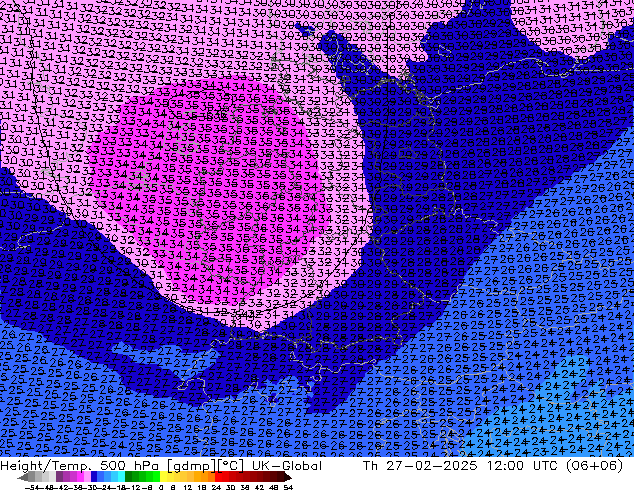The image size is (634, 490).
Task: Click the 'Th 27-02-2025' date text
Action: [420, 466]
